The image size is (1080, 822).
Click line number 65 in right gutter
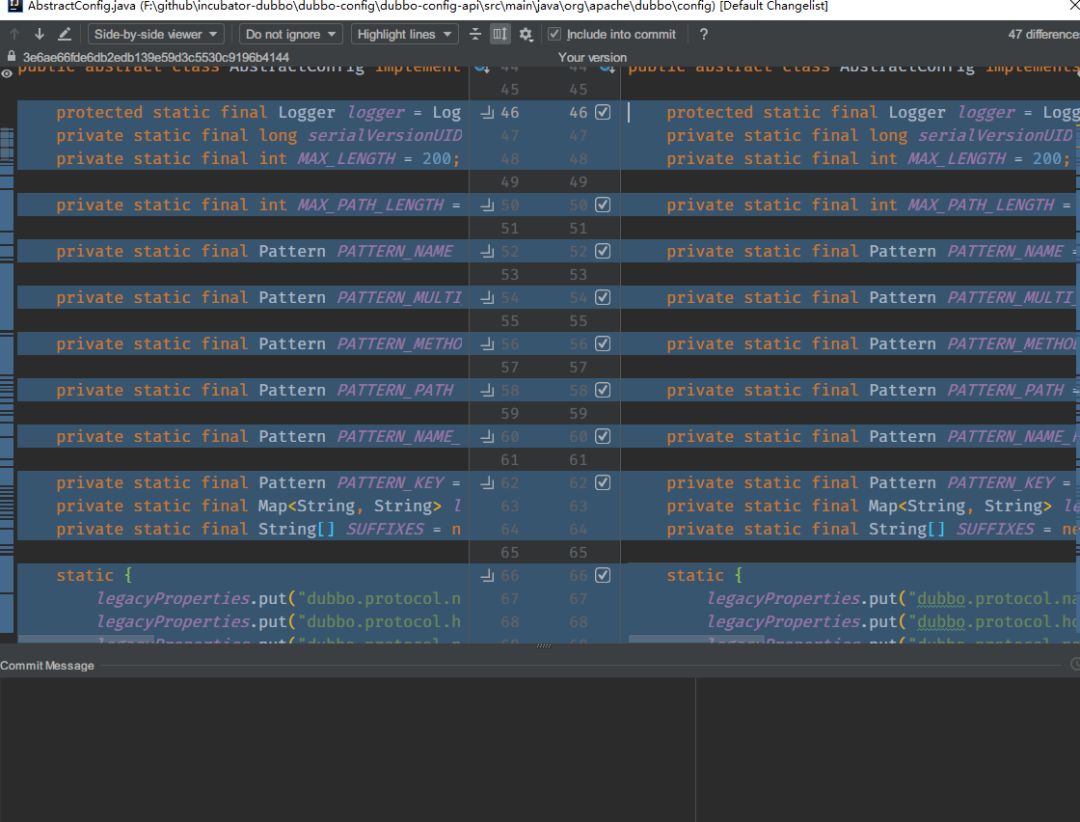578,553
